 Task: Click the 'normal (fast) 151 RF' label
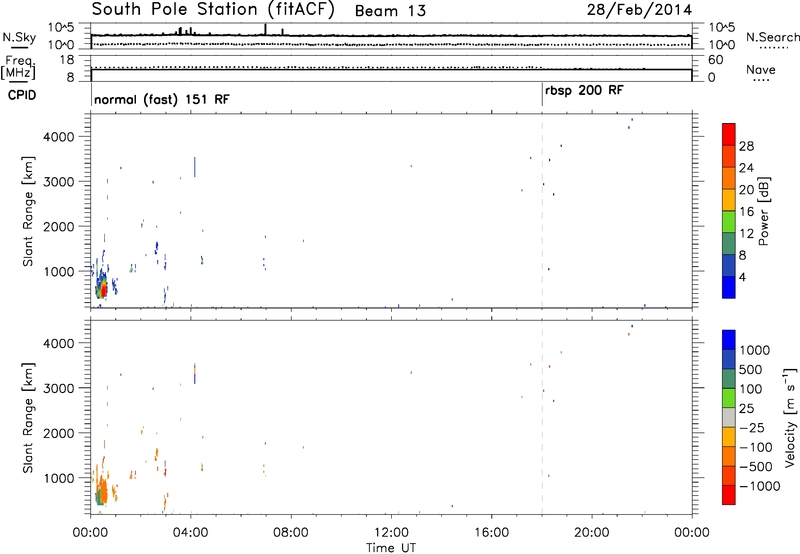coord(162,99)
